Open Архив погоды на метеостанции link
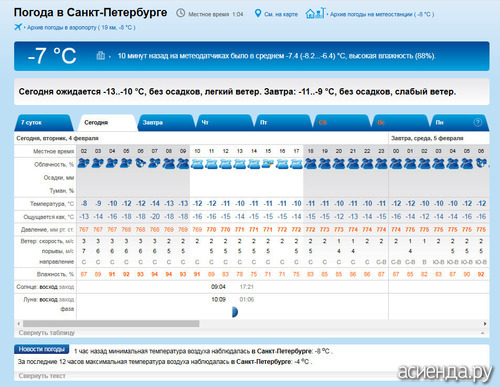 [x=382, y=14]
